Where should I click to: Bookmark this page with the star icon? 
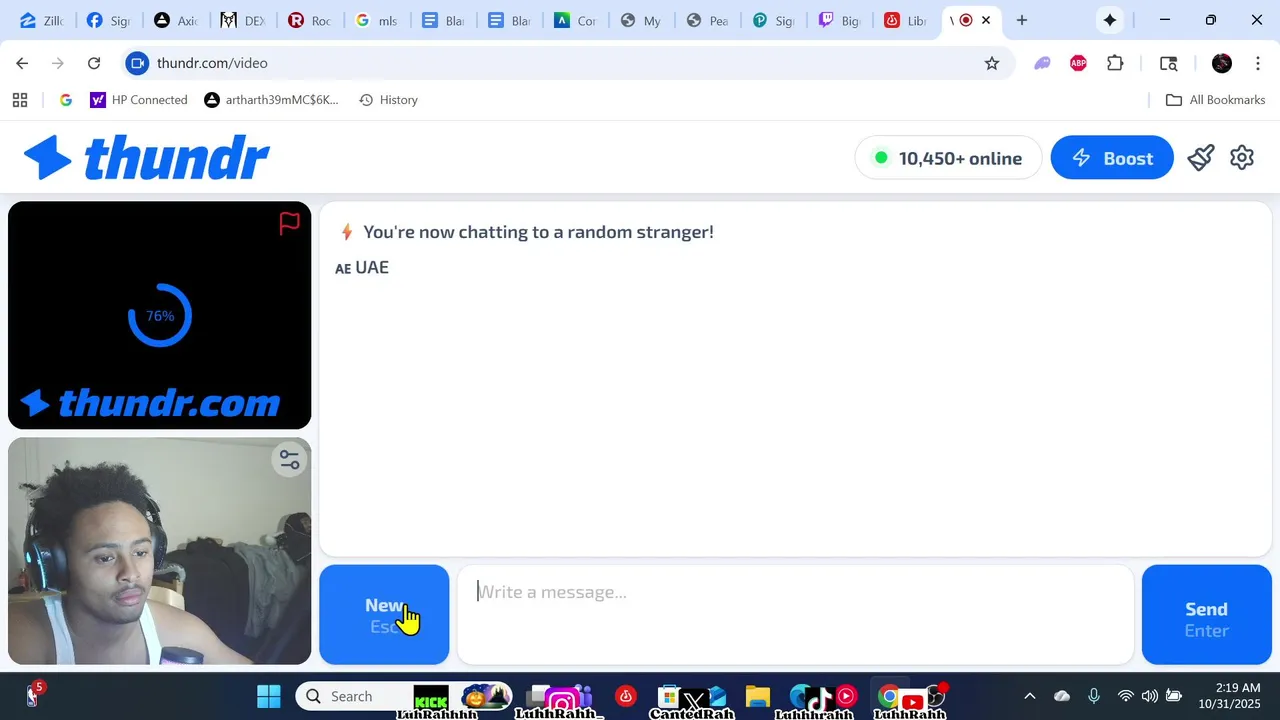click(992, 63)
